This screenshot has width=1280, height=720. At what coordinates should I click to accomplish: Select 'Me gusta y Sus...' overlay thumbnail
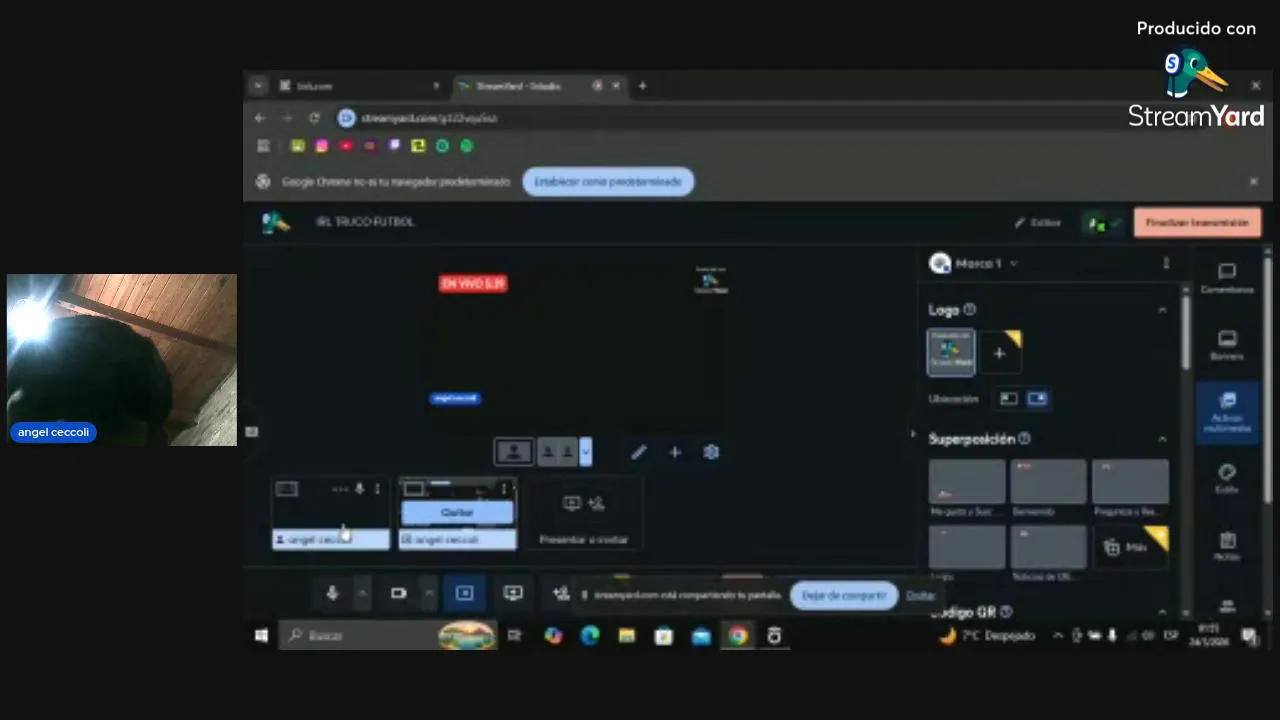pyautogui.click(x=967, y=482)
